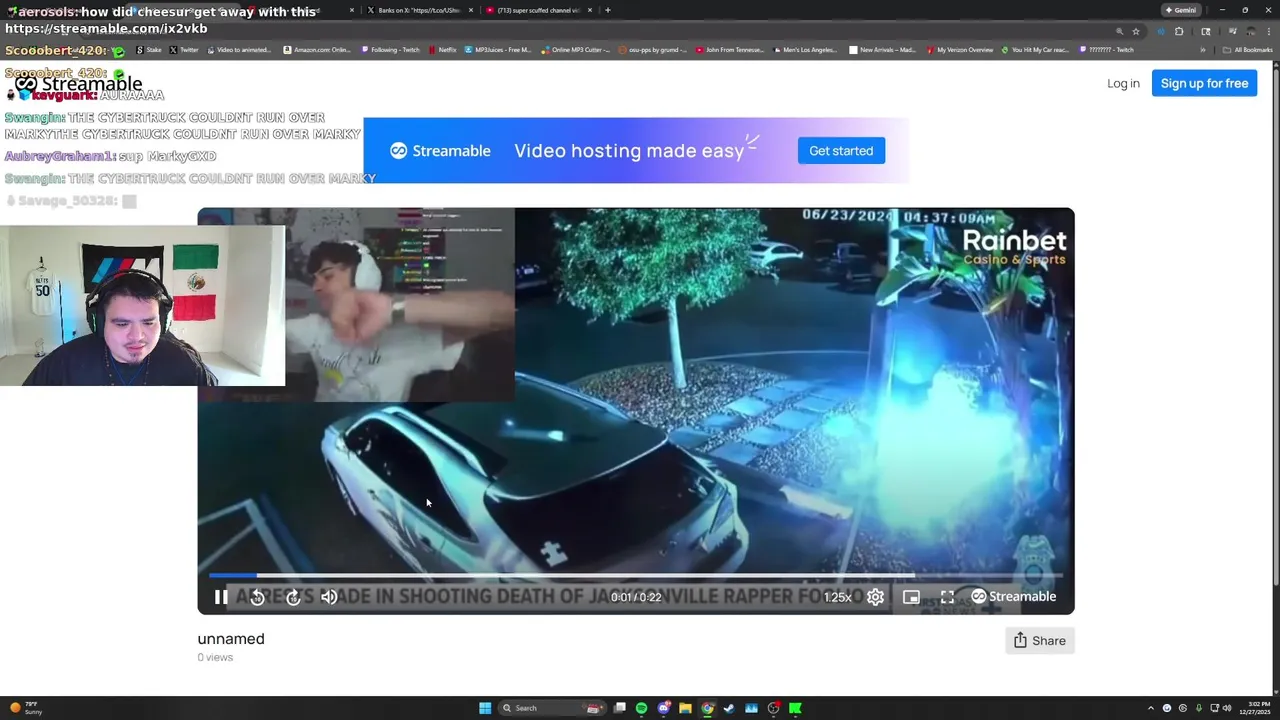
Task: Open the Chrome extensions puzzle icon
Action: (x=1179, y=31)
